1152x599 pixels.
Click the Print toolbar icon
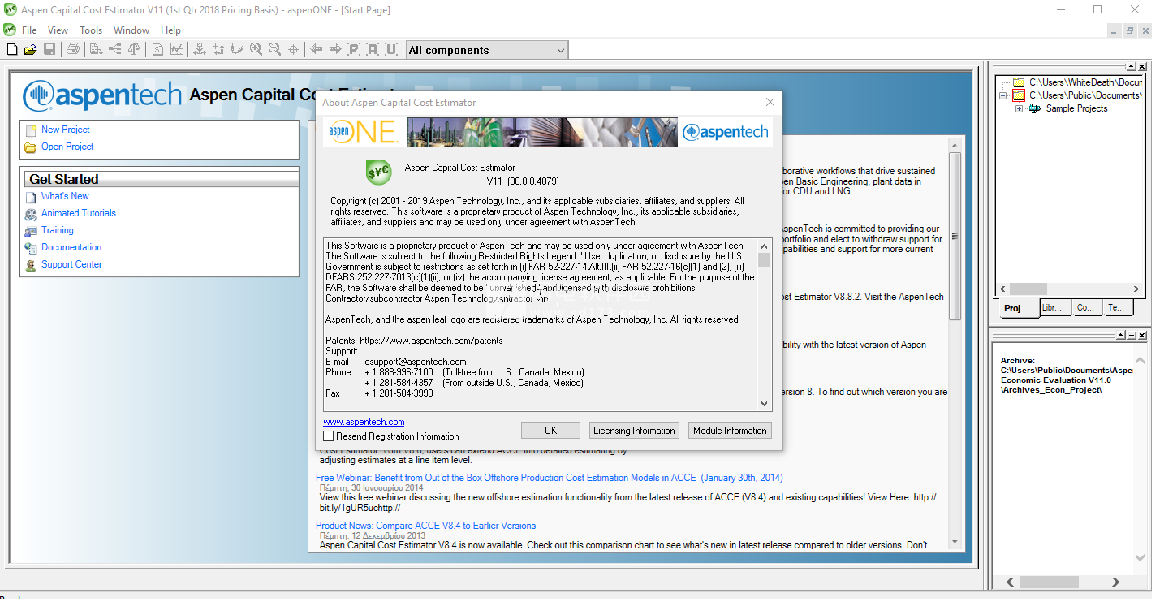(73, 49)
